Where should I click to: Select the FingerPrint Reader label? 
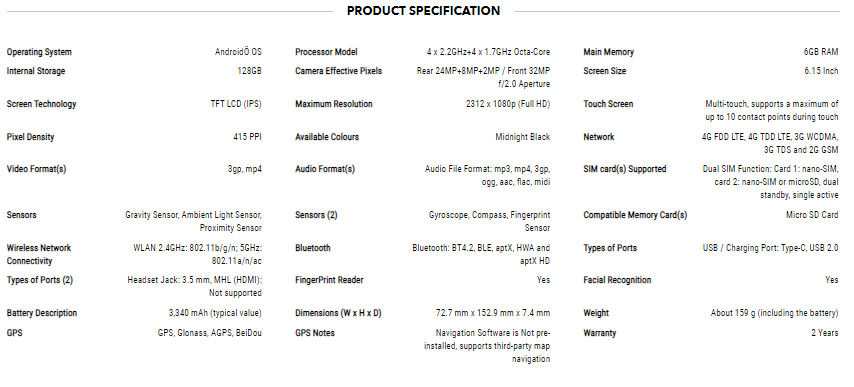pyautogui.click(x=329, y=280)
